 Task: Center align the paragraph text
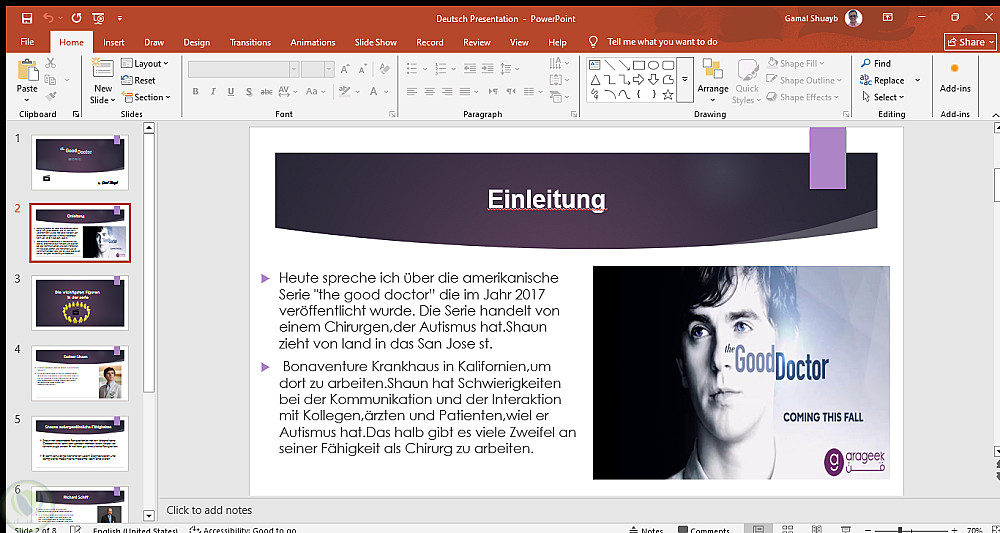[x=430, y=91]
